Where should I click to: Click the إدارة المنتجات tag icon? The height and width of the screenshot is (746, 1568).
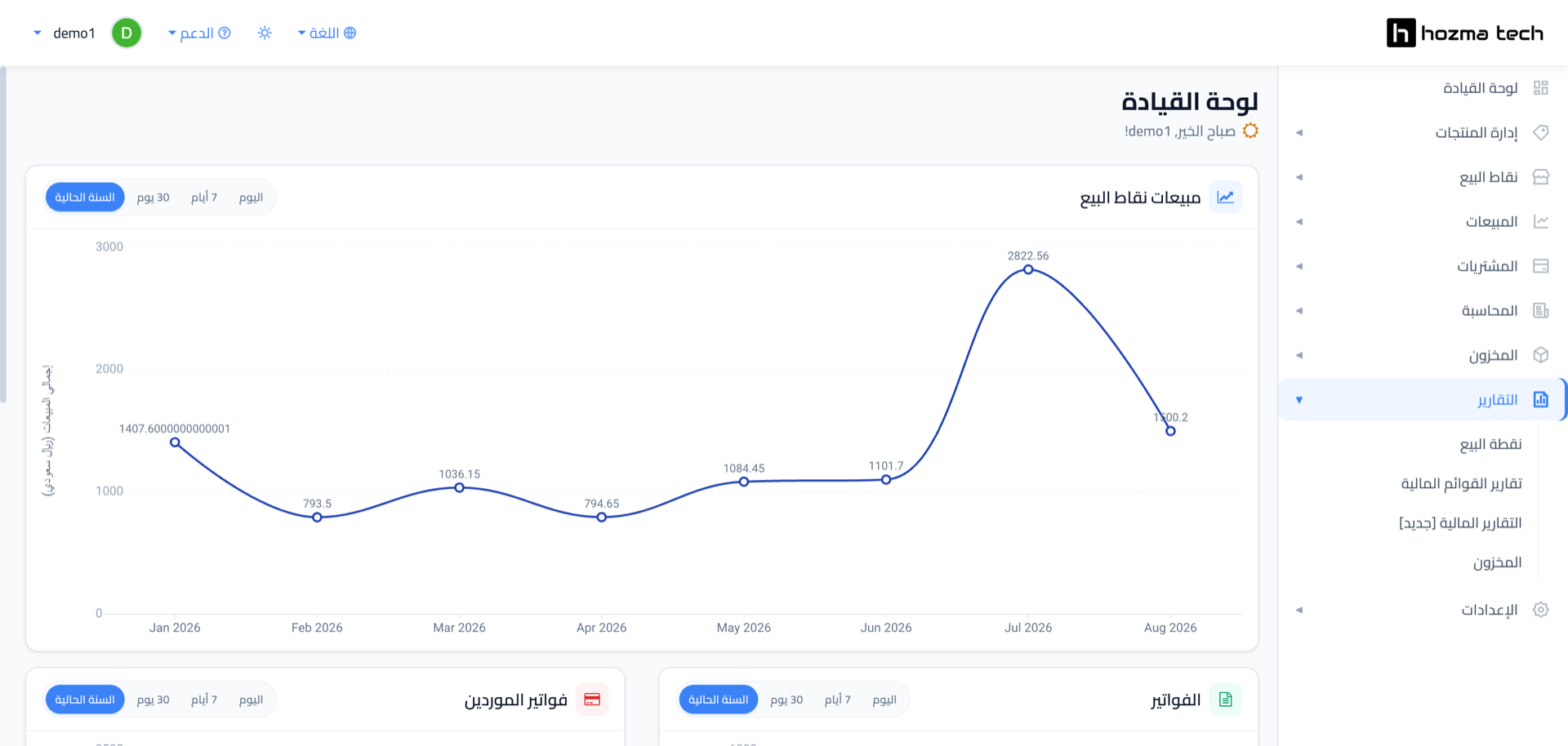click(x=1540, y=132)
